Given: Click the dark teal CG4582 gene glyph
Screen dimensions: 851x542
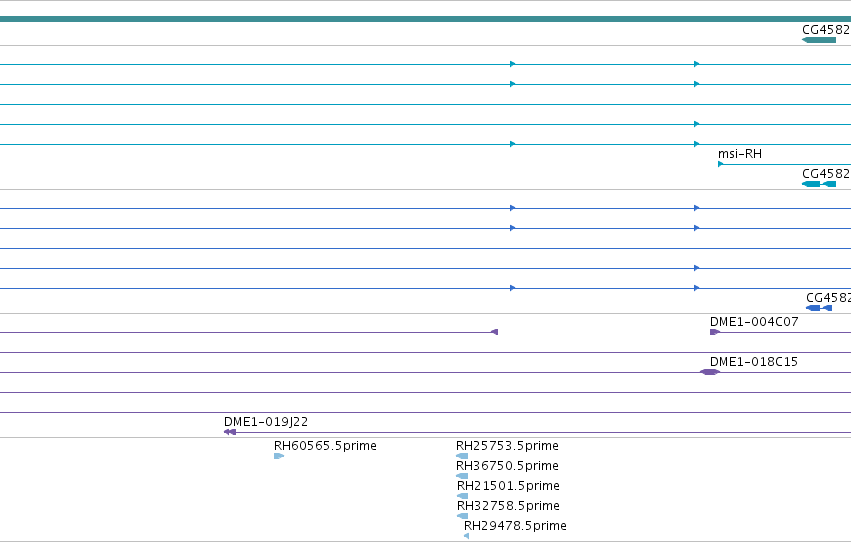Looking at the screenshot, I should [819, 40].
